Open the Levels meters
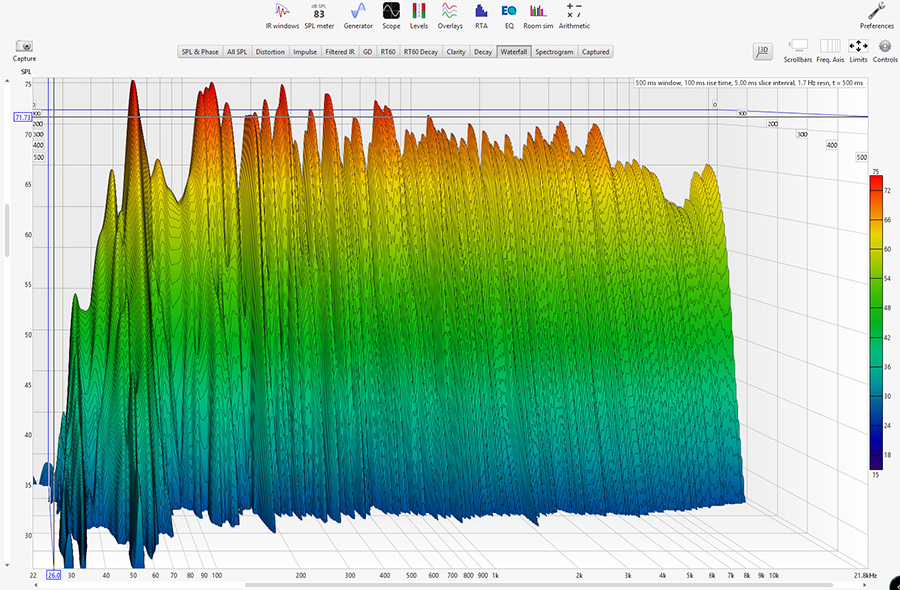This screenshot has width=900, height=590. click(419, 14)
